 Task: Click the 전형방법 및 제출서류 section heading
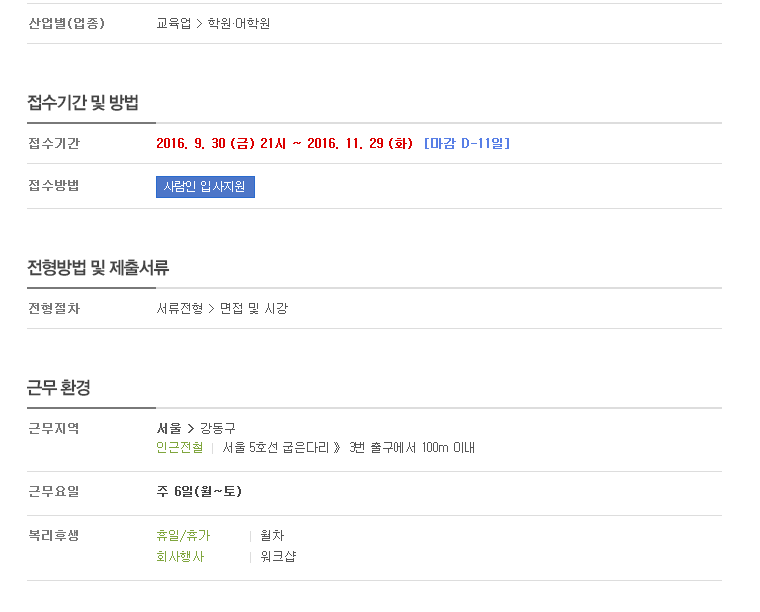(x=98, y=267)
